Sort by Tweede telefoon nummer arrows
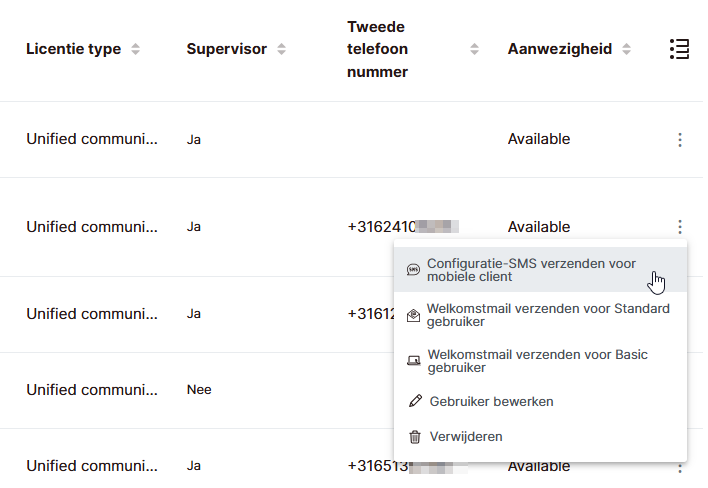The height and width of the screenshot is (488, 708). click(474, 49)
